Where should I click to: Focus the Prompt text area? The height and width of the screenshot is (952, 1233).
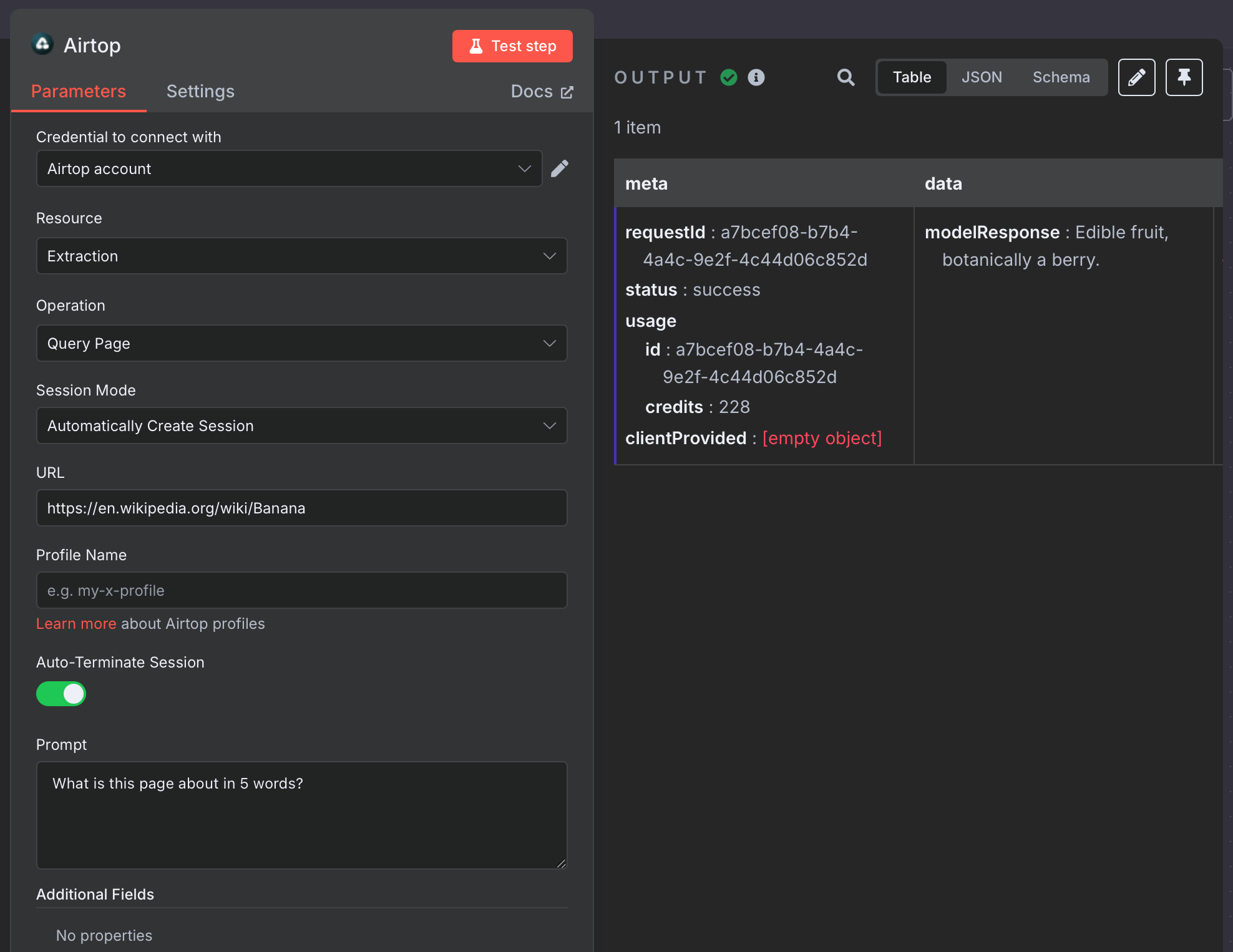301,815
